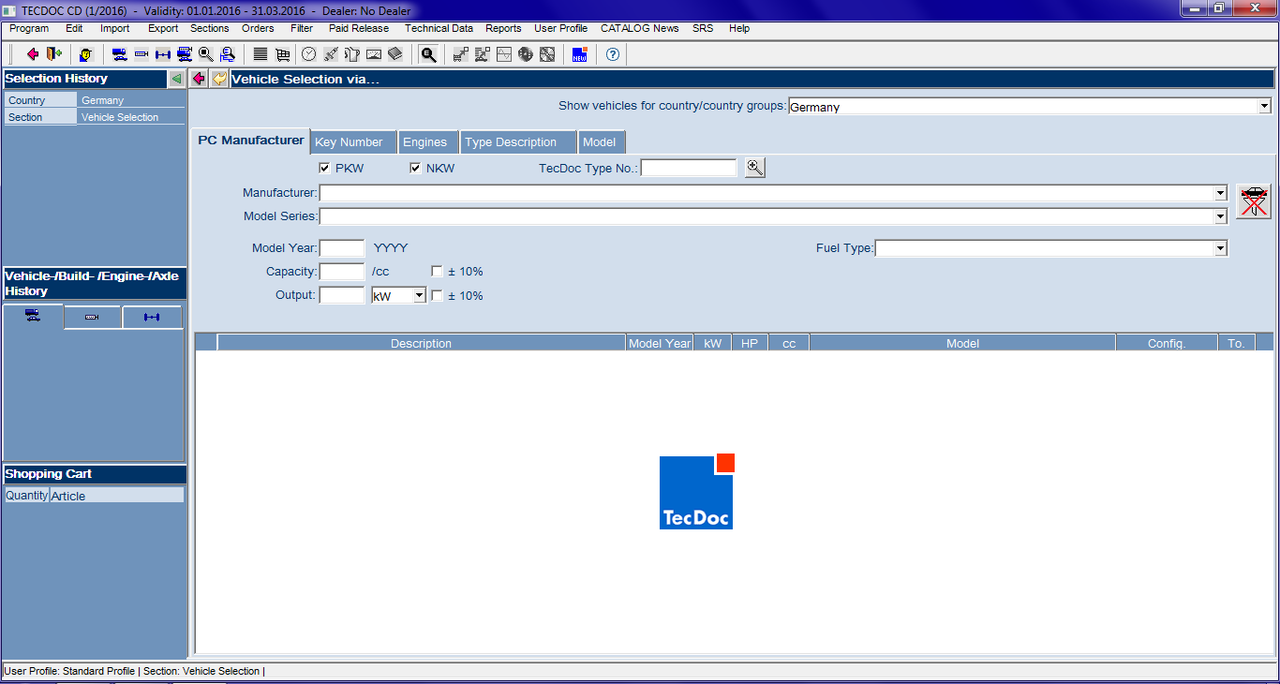
Task: Click the HP column header
Action: tap(750, 343)
